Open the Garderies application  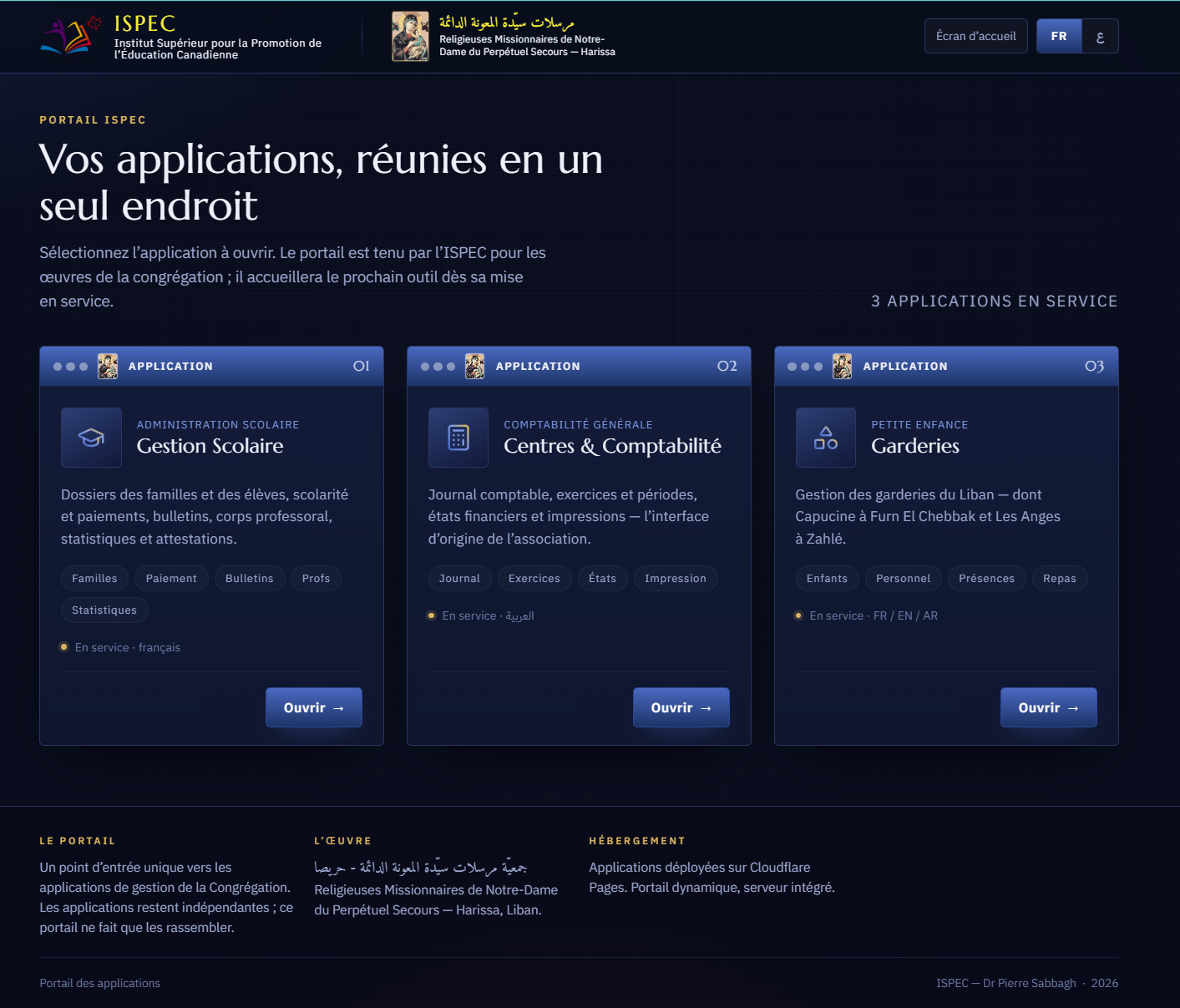pos(1049,707)
